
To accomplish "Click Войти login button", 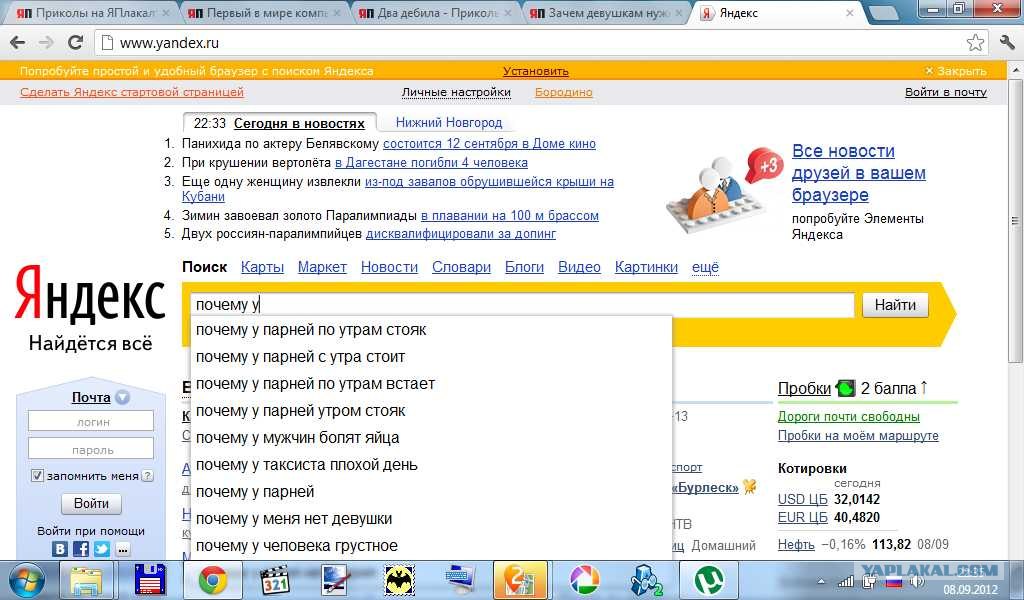I will click(x=91, y=503).
